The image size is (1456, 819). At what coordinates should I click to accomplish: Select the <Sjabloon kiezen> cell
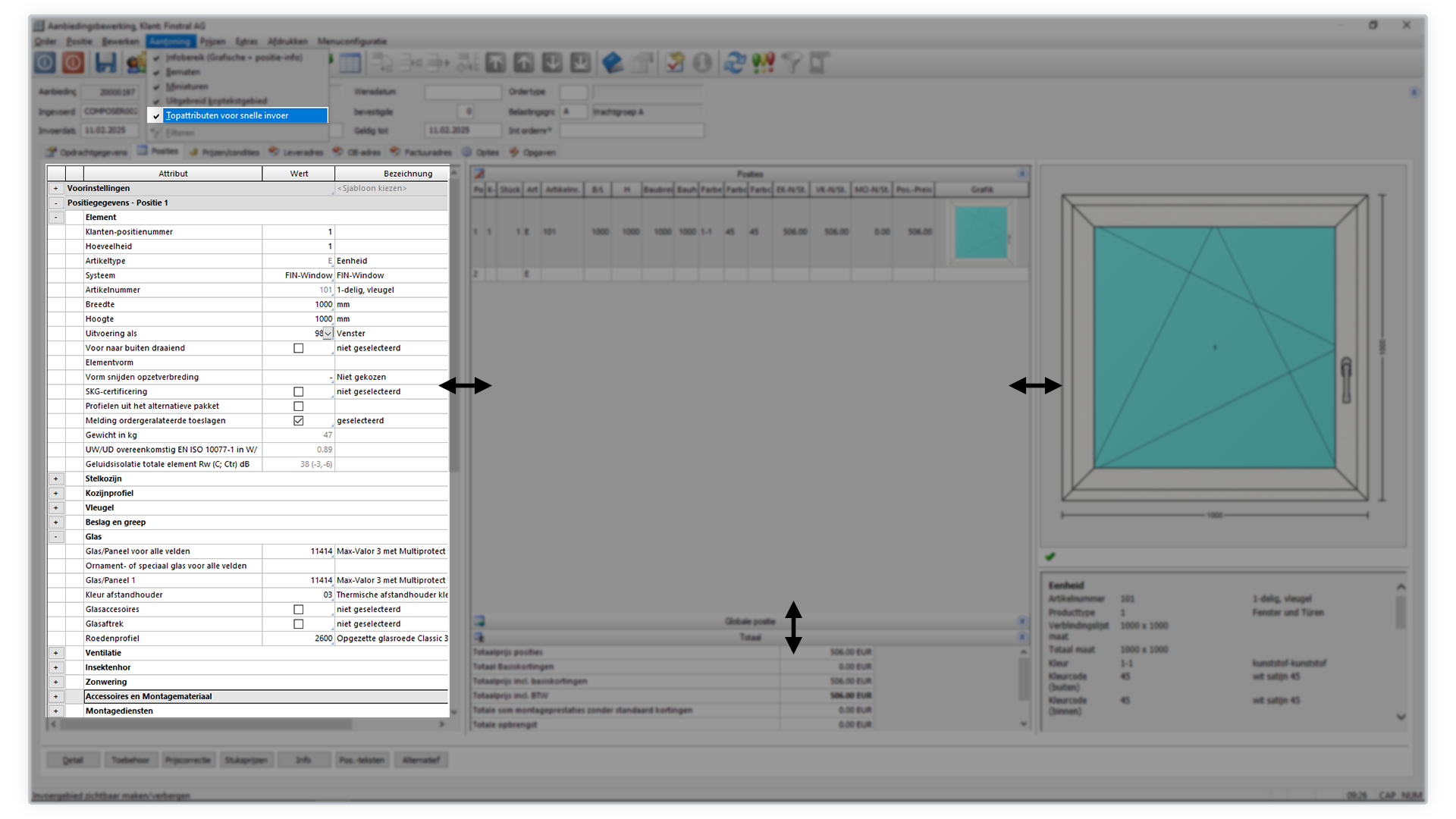[x=391, y=189]
